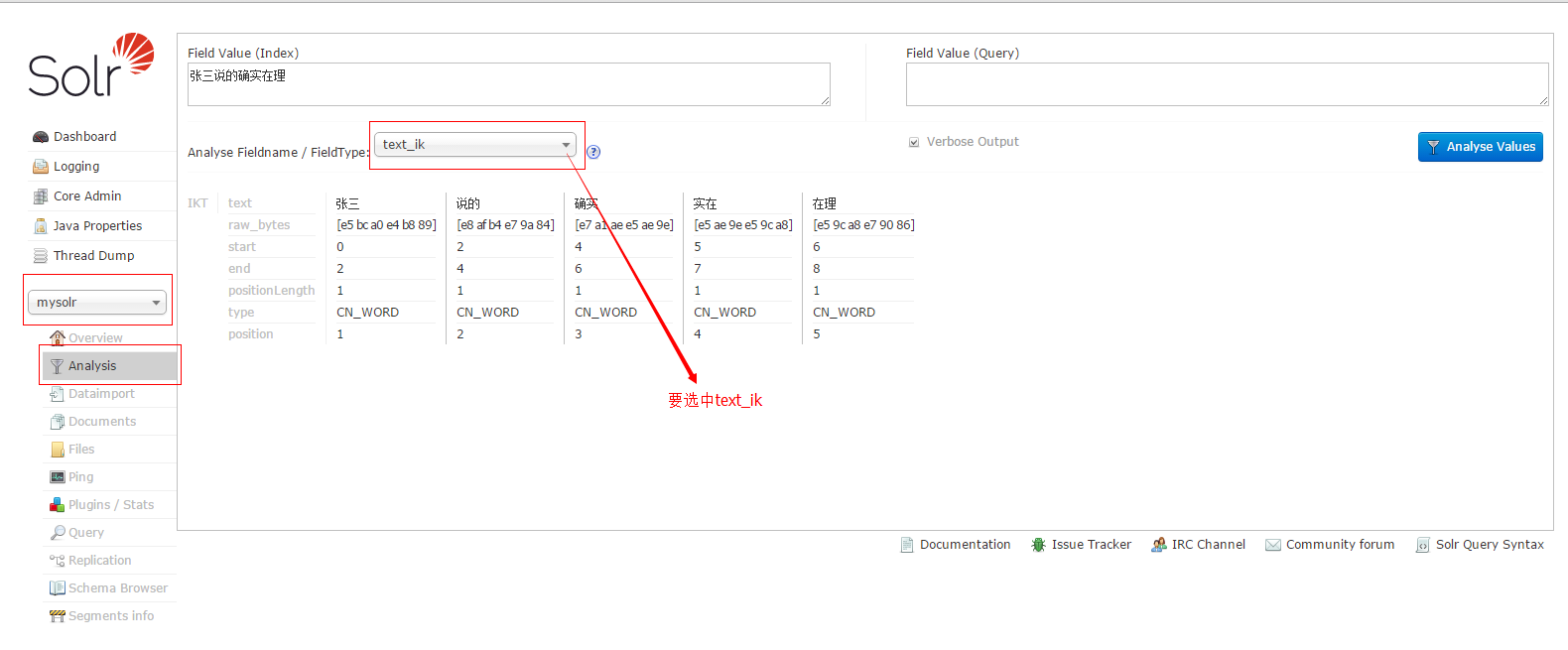Screen dimensions: 1568x650
Task: Click the Solr Query Syntax icon
Action: click(1423, 545)
